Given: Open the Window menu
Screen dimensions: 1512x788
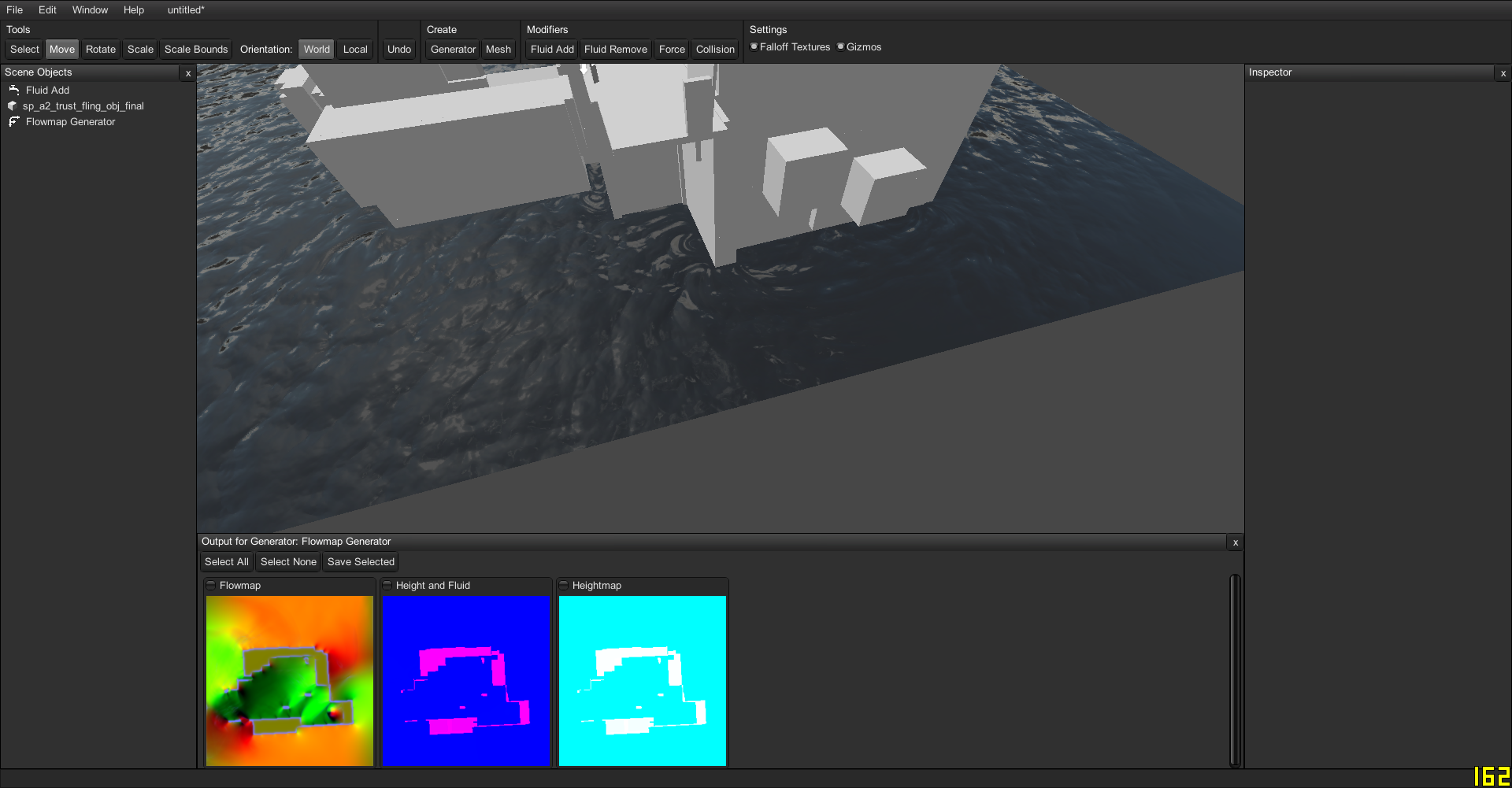Looking at the screenshot, I should [x=90, y=10].
